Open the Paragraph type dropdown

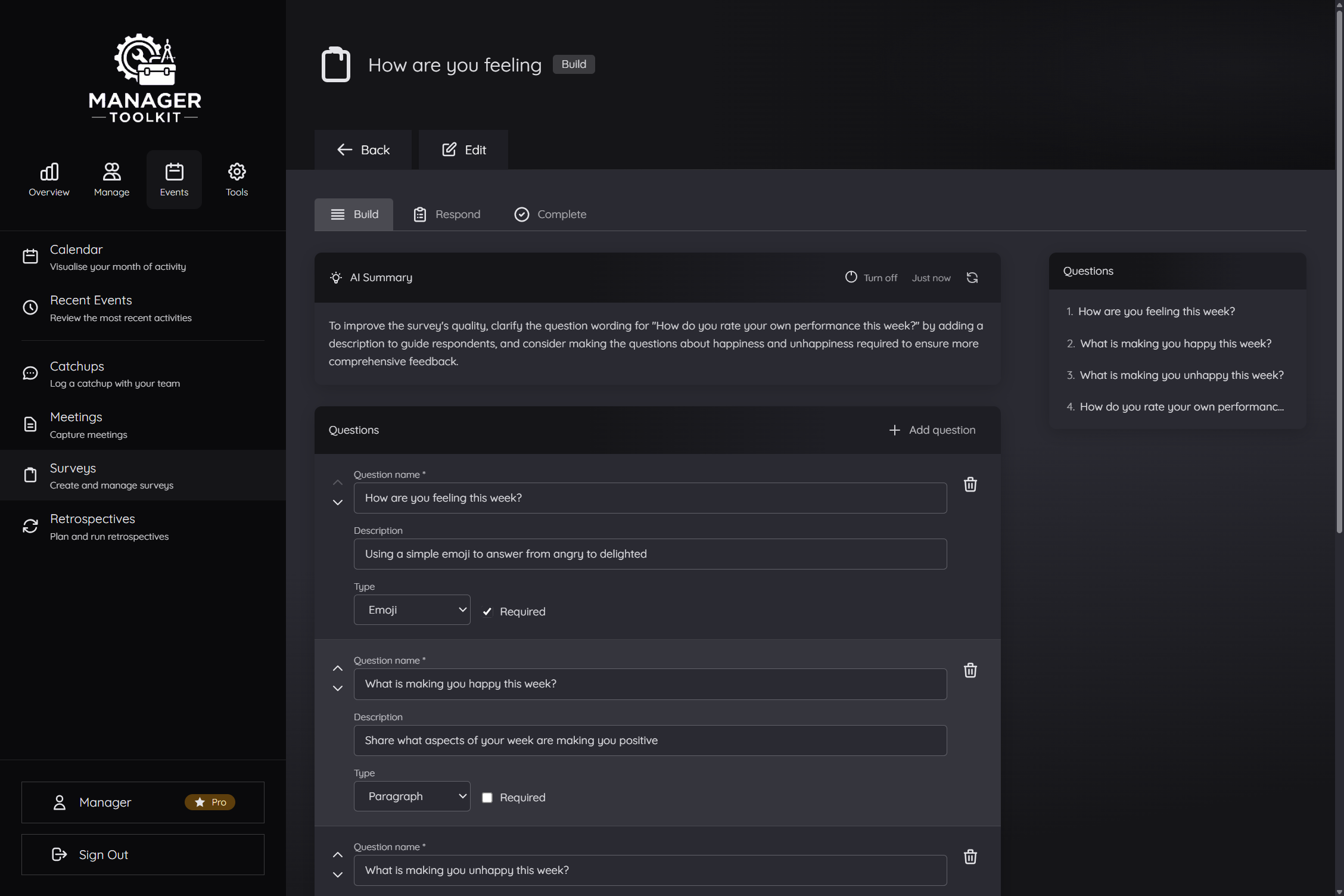point(412,796)
